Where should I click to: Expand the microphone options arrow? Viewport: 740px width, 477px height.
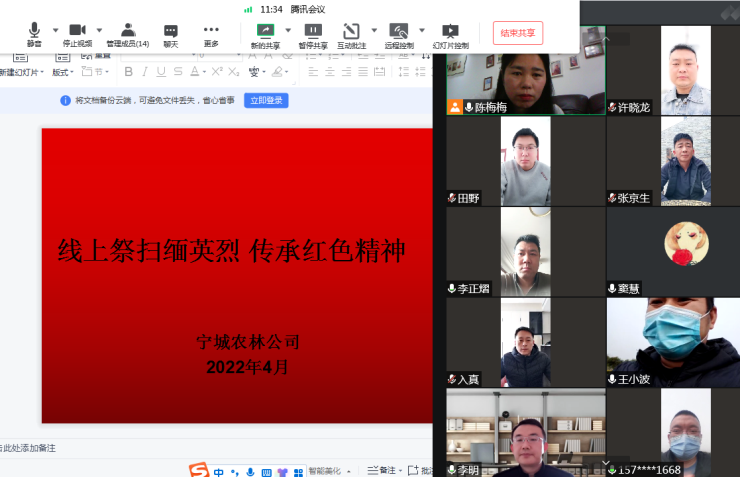pos(55,30)
